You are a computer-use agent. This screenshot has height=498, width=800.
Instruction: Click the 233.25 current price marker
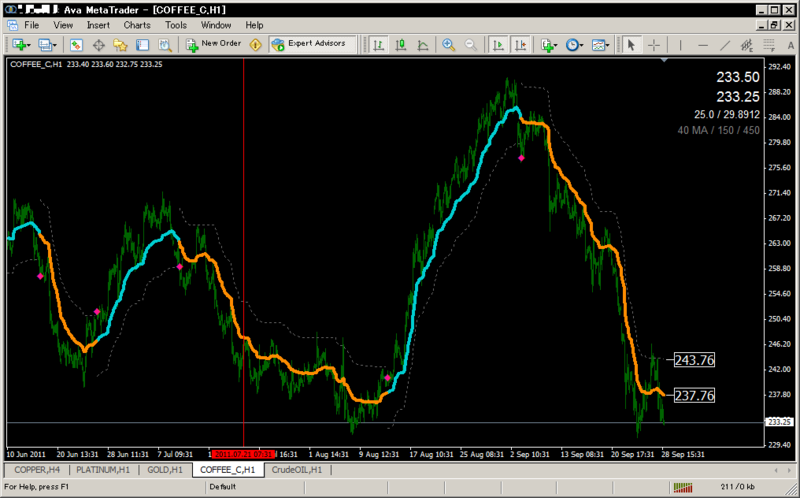780,422
